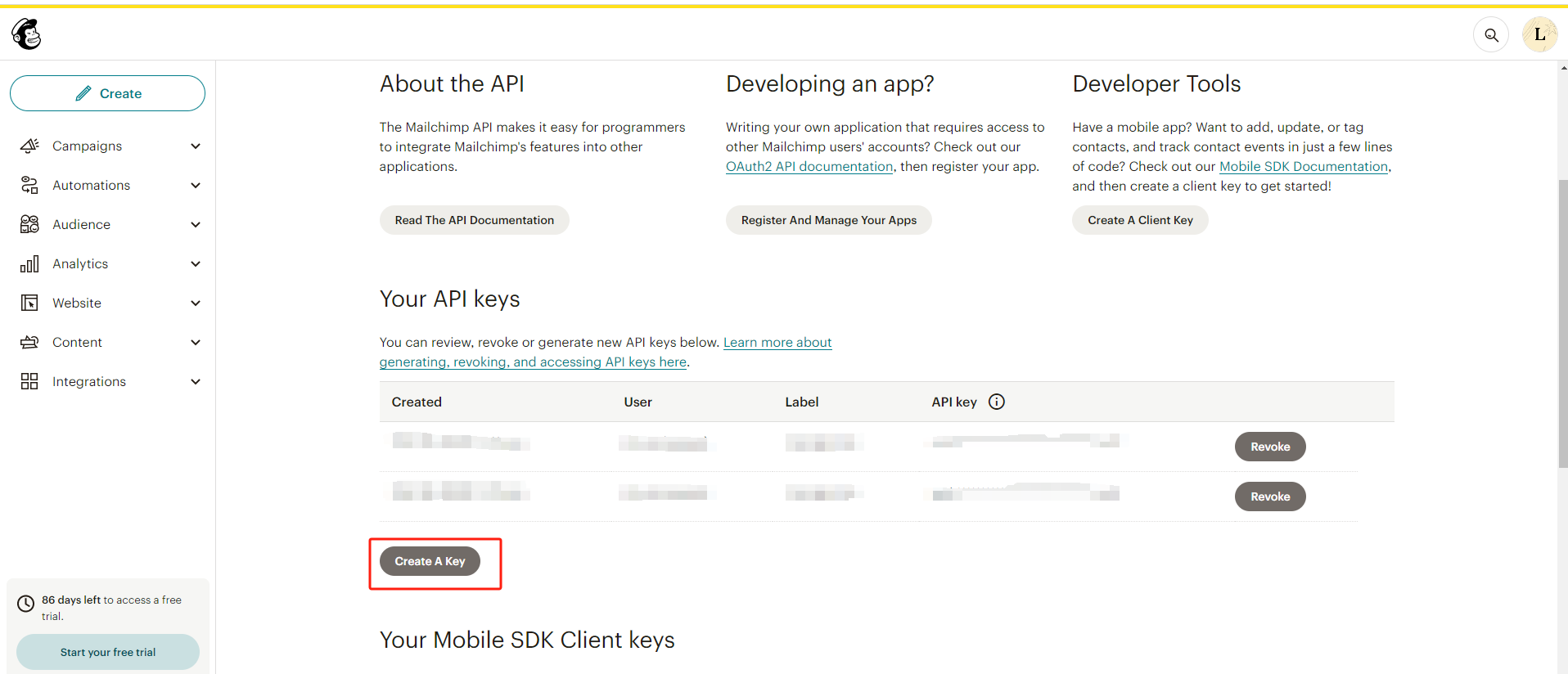The height and width of the screenshot is (674, 1568).
Task: Open the OAuth2 API documentation link
Action: [809, 166]
